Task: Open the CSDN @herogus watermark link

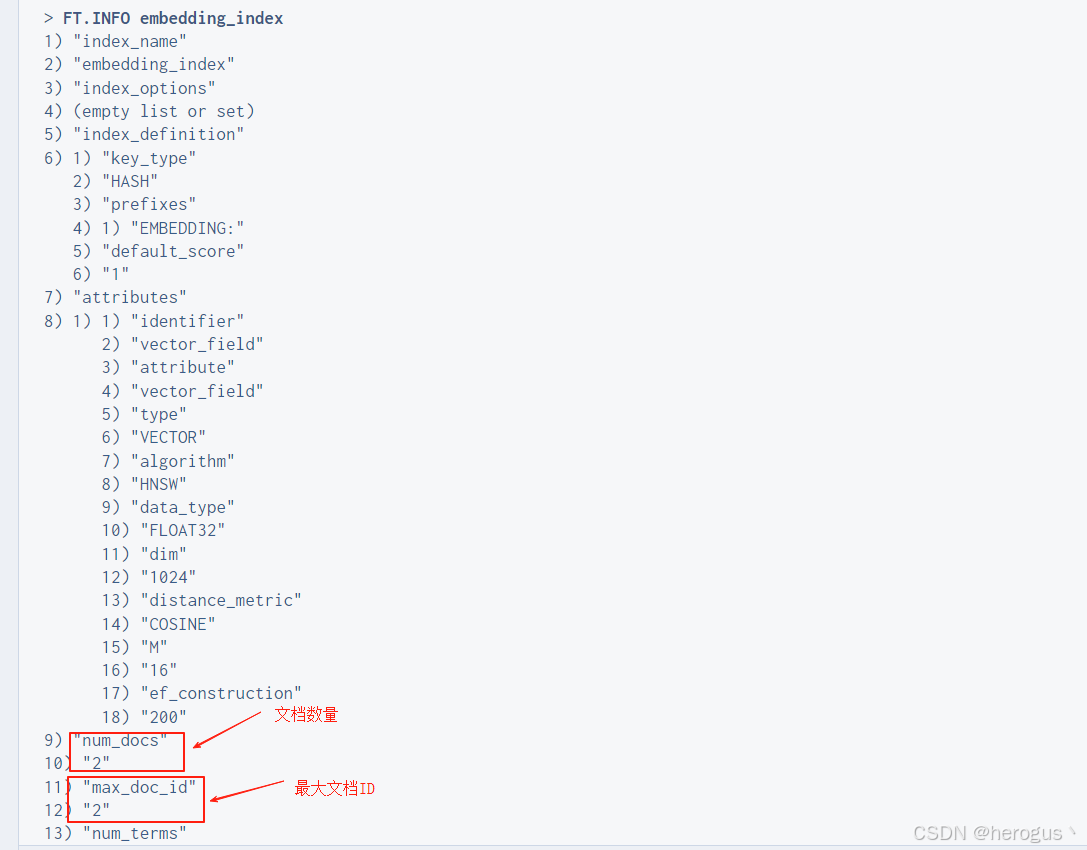Action: [990, 832]
